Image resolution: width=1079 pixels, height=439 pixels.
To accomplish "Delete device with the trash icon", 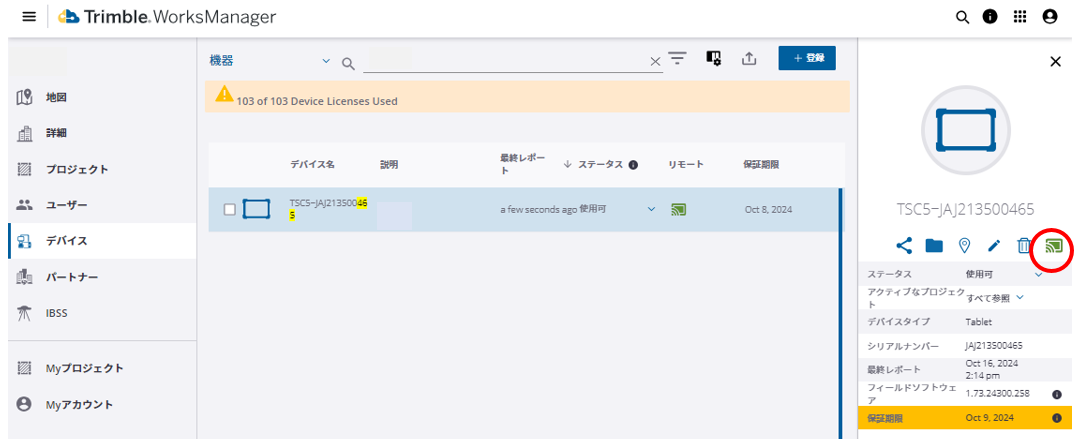I will (1023, 245).
